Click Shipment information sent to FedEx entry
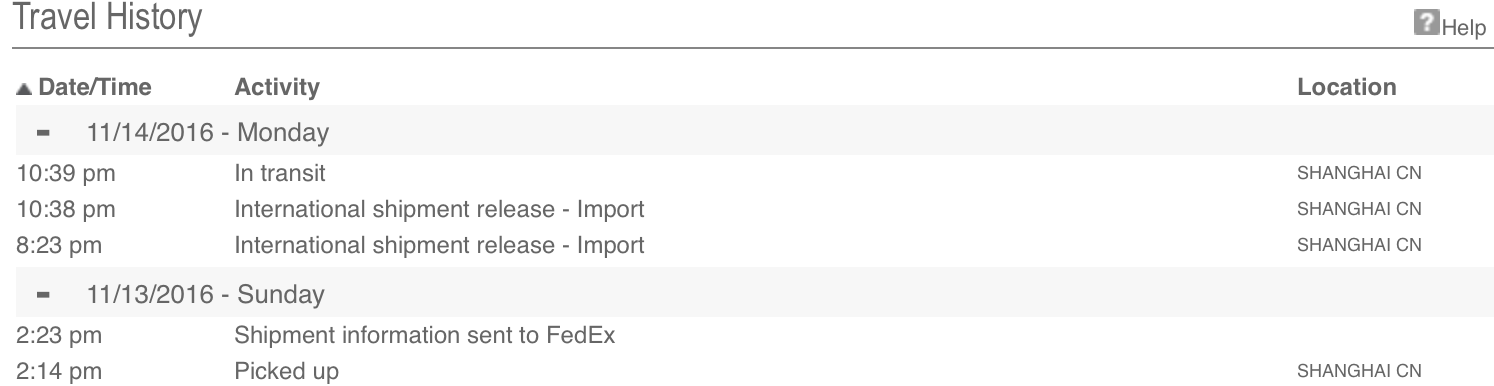This screenshot has width=1494, height=386. 424,336
